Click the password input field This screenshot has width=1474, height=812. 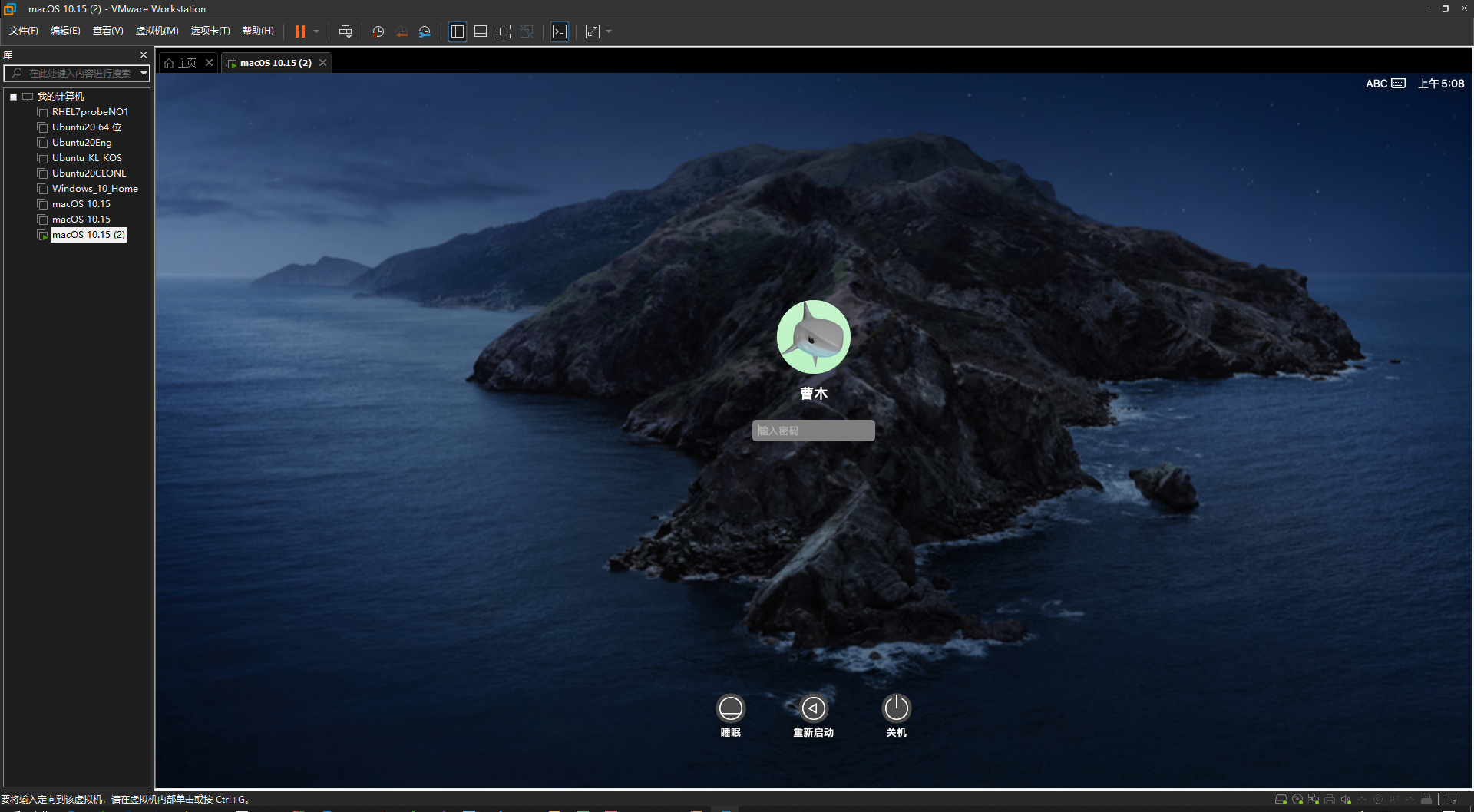pyautogui.click(x=813, y=431)
